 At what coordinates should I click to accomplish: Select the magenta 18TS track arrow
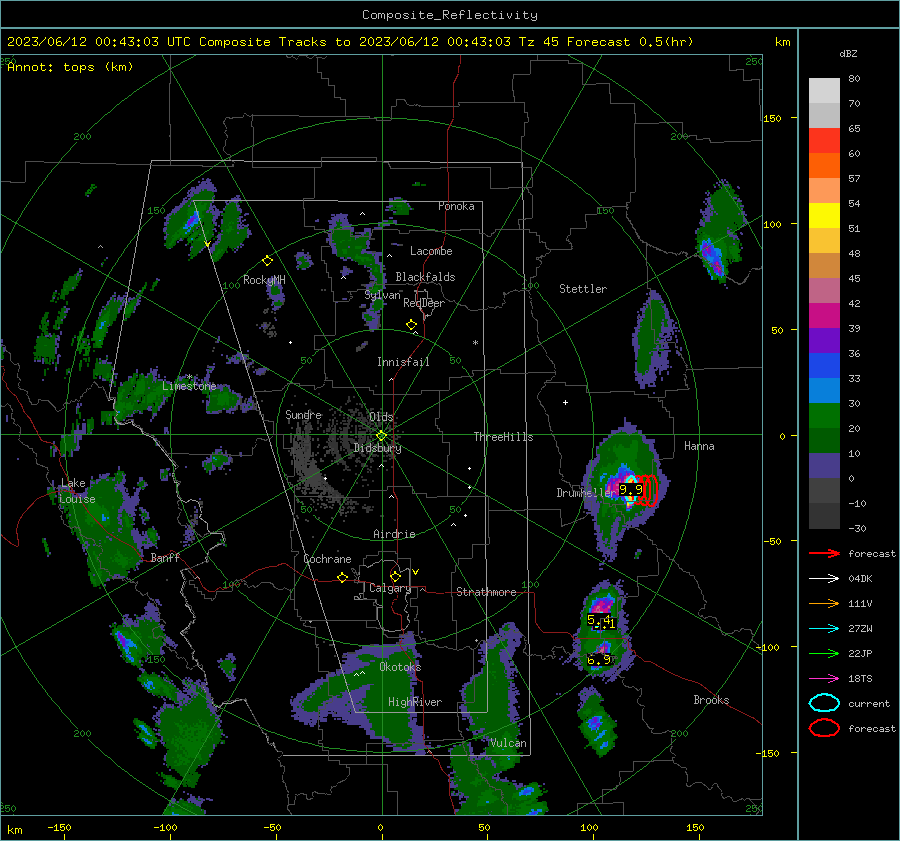coord(824,679)
